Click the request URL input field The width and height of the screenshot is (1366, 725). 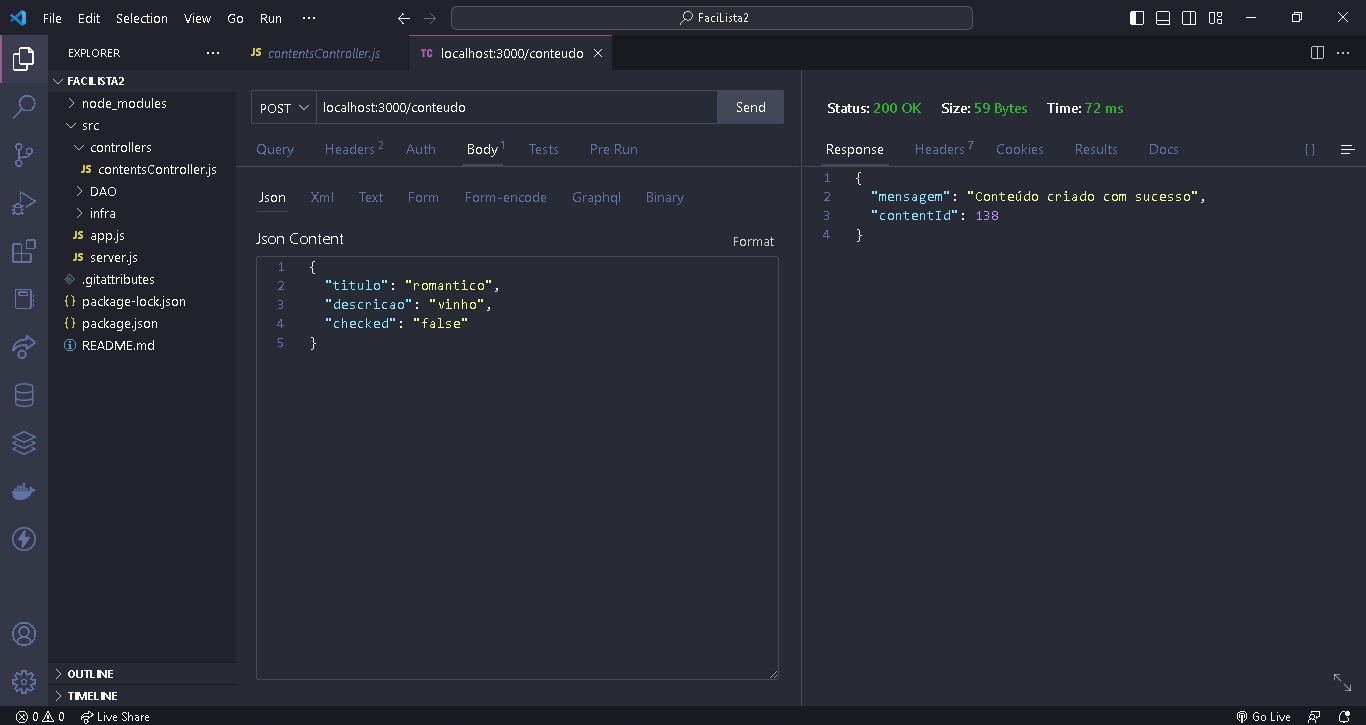click(x=516, y=107)
